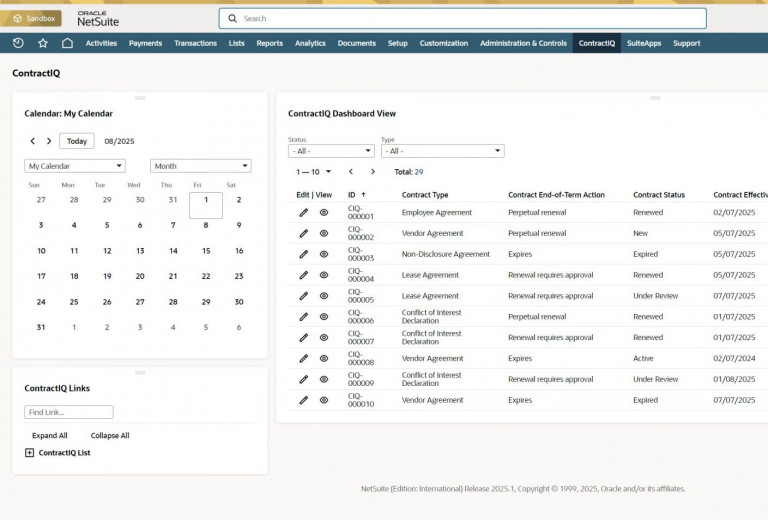View contract CIQ-000003 with eye icon

(x=324, y=254)
